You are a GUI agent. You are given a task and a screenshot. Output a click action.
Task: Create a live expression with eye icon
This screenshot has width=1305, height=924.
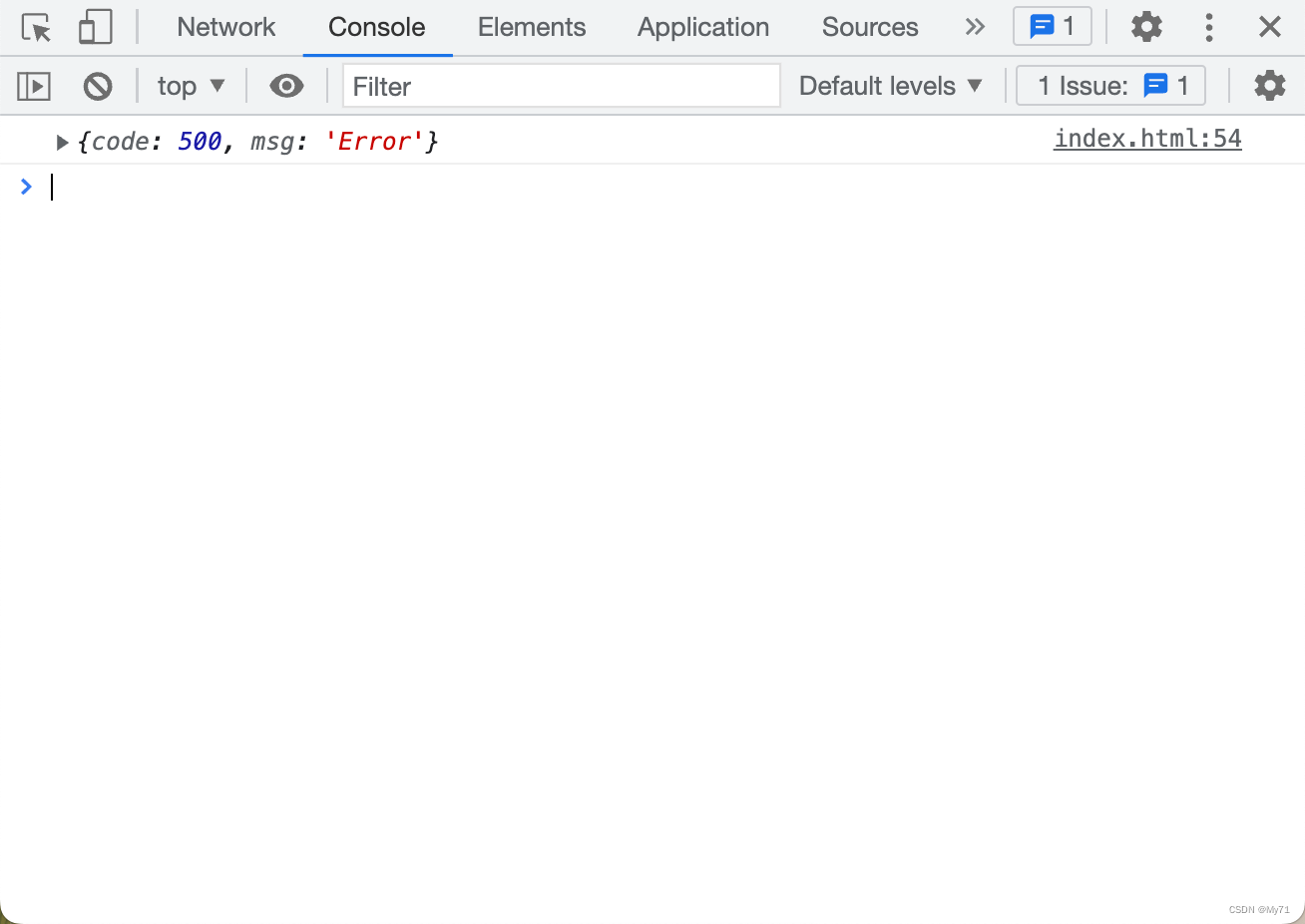point(286,87)
